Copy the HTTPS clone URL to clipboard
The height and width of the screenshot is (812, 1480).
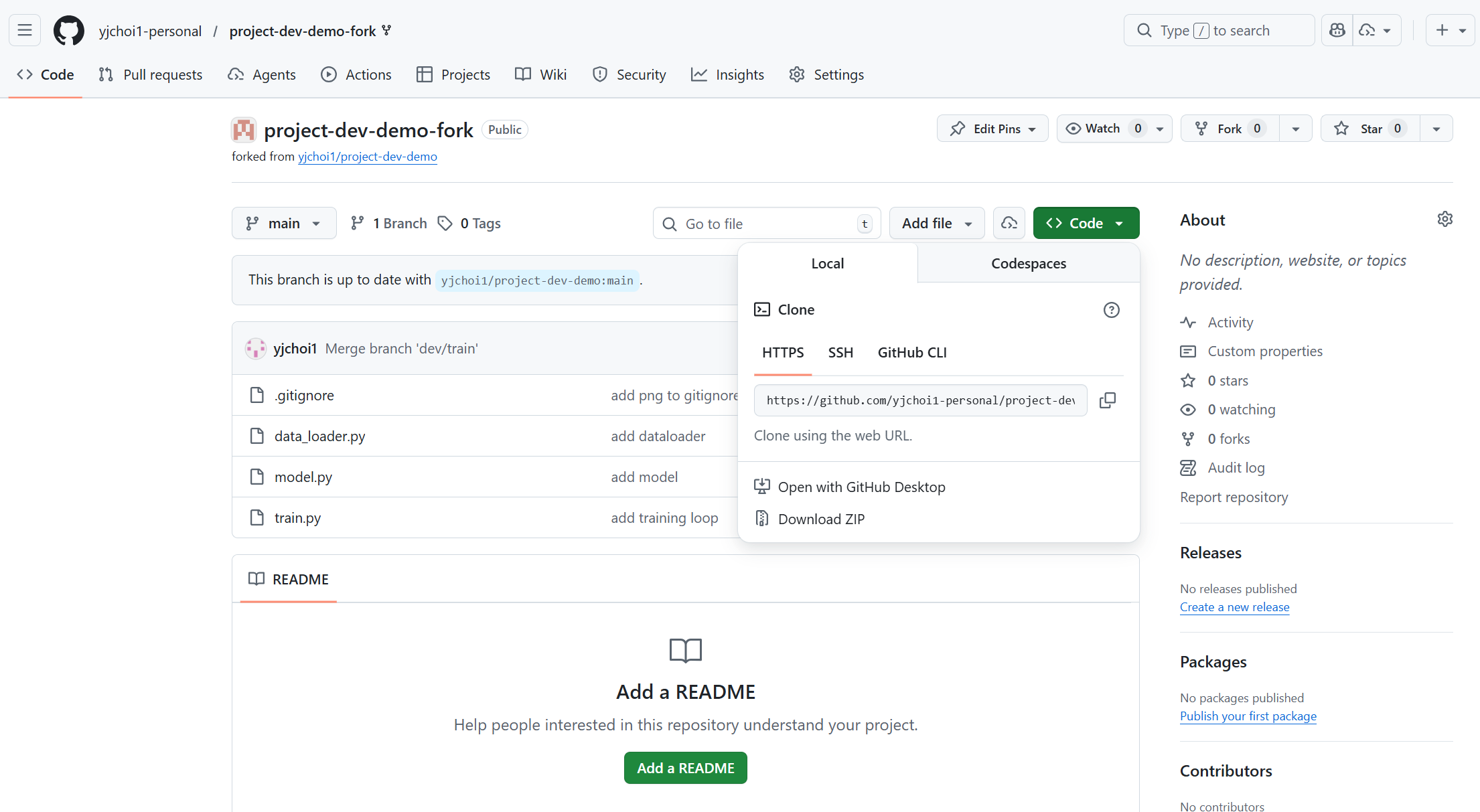(x=1108, y=400)
